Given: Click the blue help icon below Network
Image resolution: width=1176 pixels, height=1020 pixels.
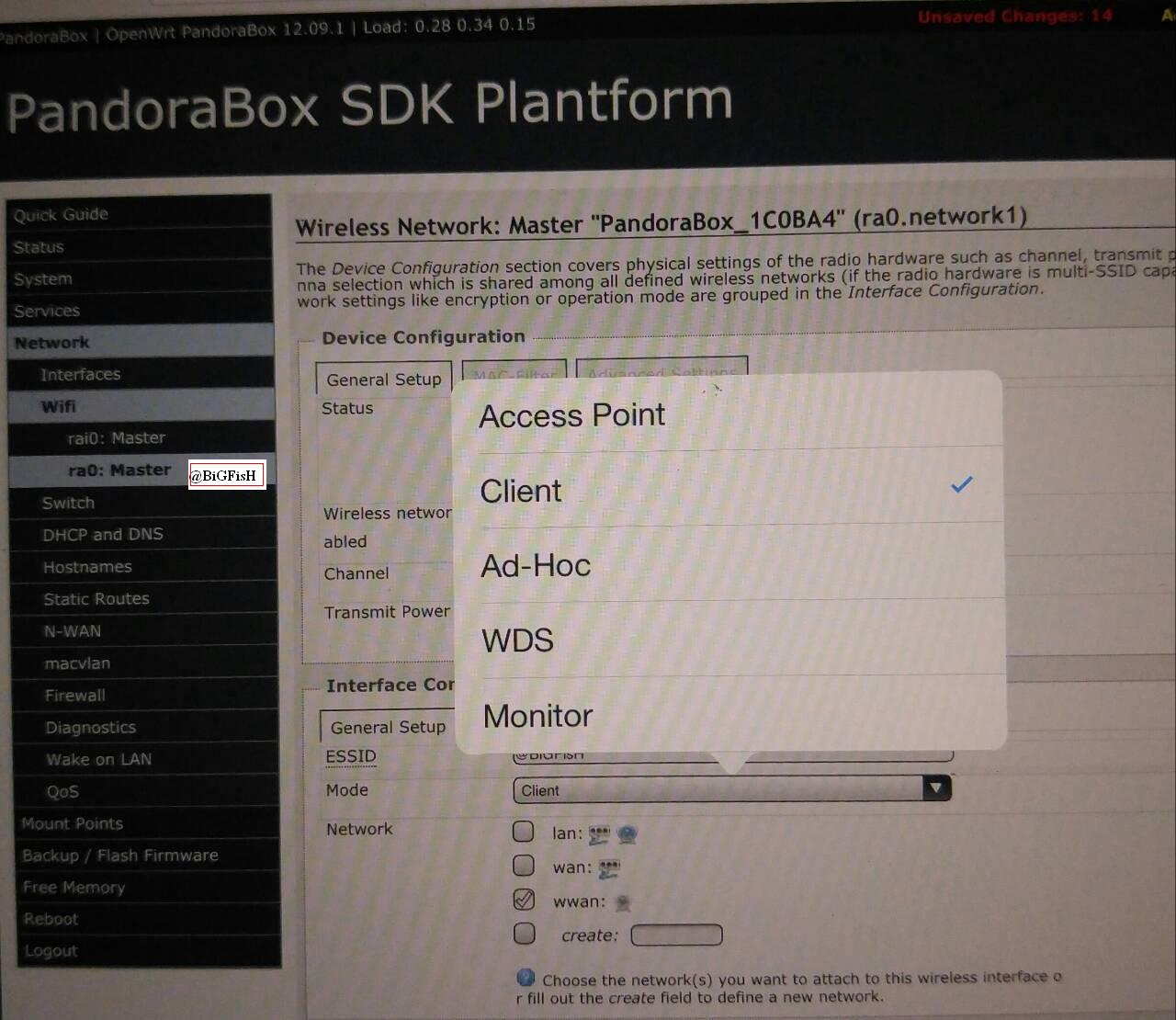Looking at the screenshot, I should coord(526,977).
